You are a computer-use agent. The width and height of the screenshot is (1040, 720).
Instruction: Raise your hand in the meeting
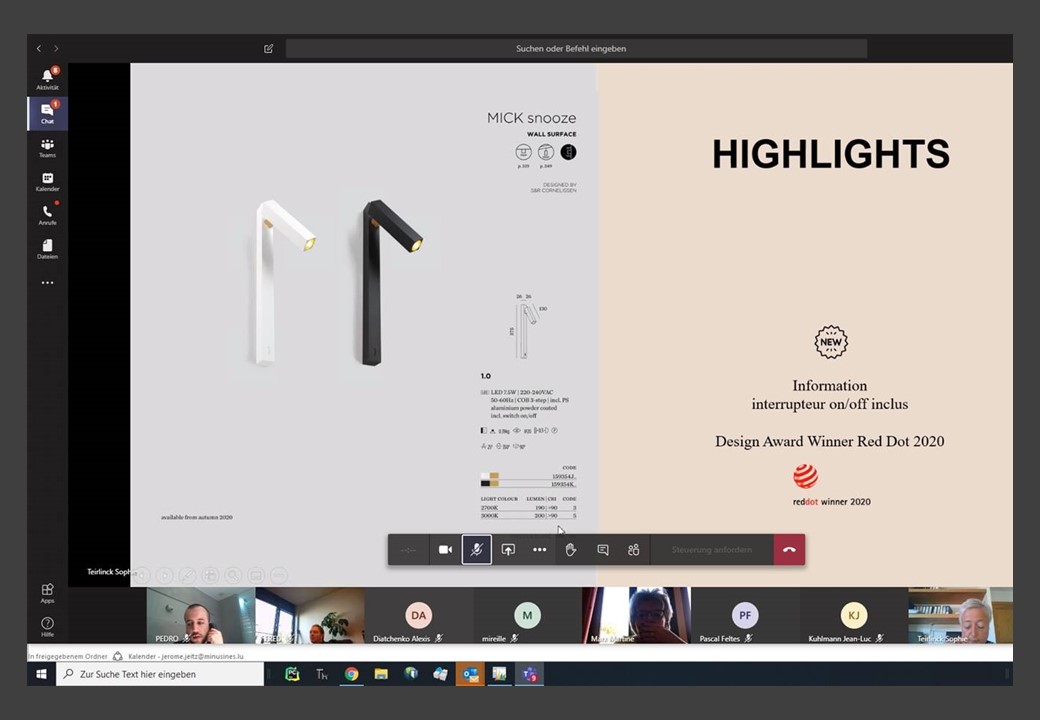571,550
